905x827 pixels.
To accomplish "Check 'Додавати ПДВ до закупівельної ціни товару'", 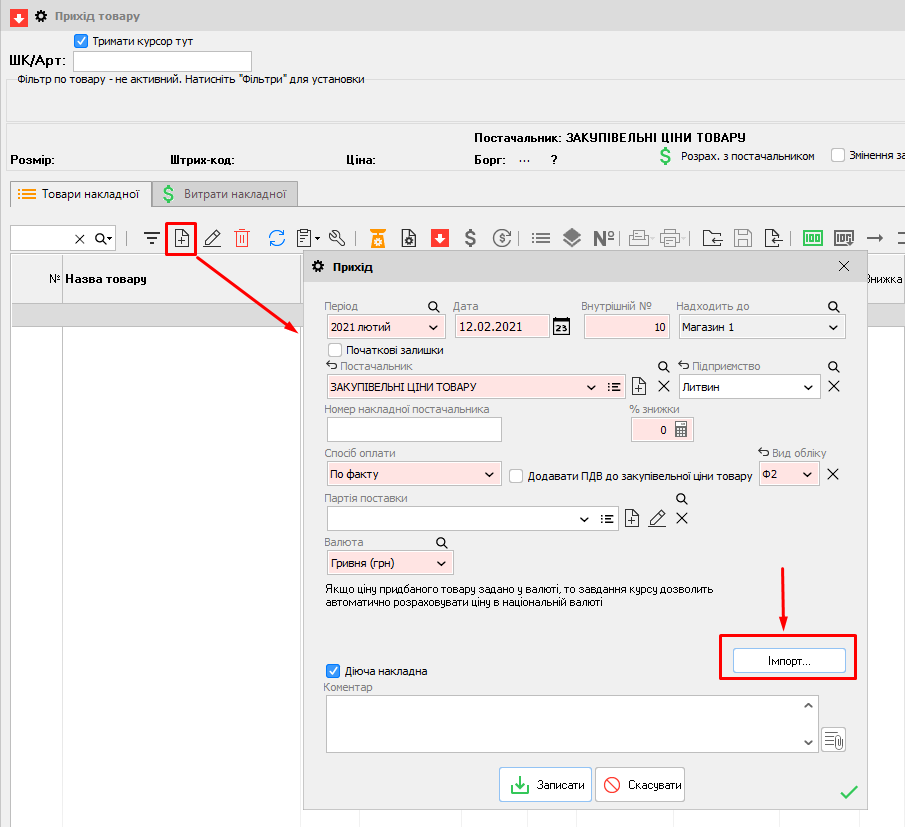I will coord(517,476).
